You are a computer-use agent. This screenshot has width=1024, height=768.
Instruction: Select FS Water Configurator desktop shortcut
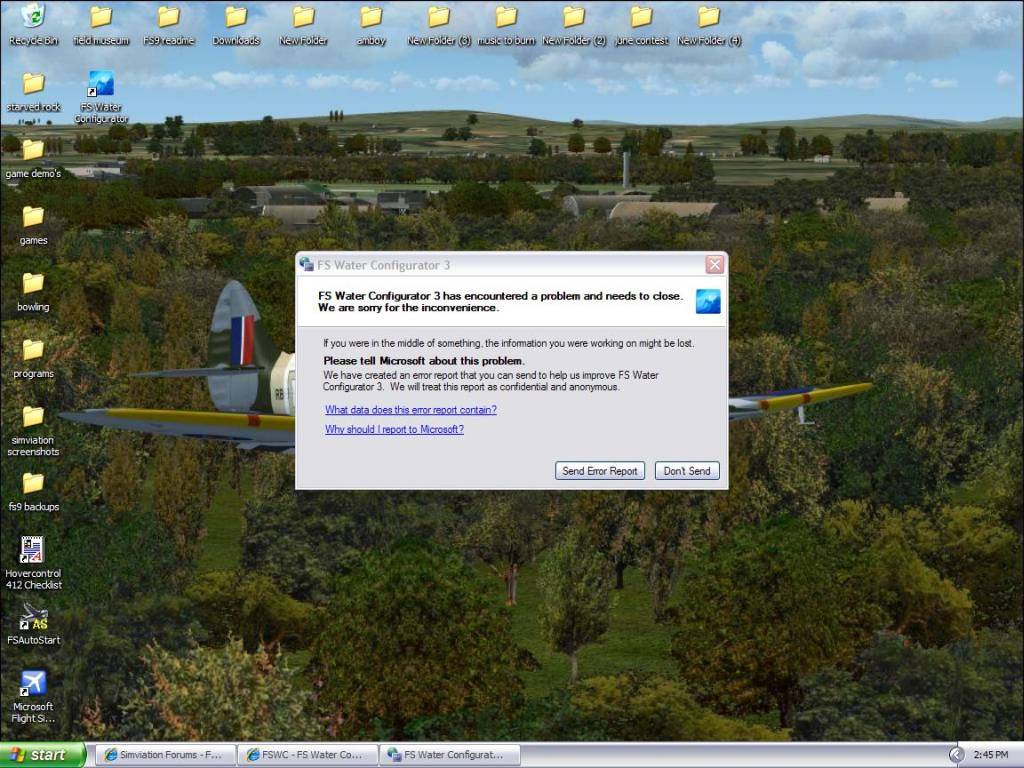(x=101, y=97)
